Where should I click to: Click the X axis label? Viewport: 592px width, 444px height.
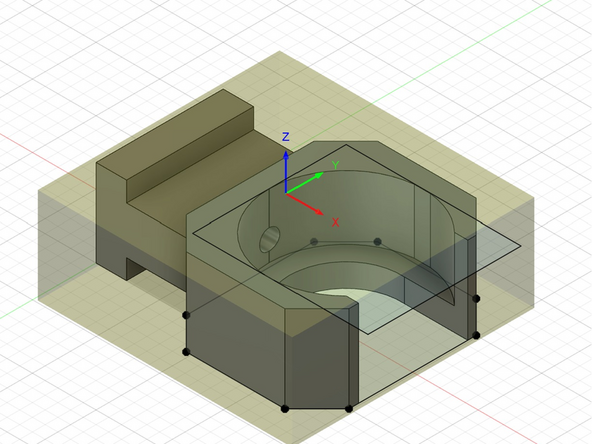(335, 223)
